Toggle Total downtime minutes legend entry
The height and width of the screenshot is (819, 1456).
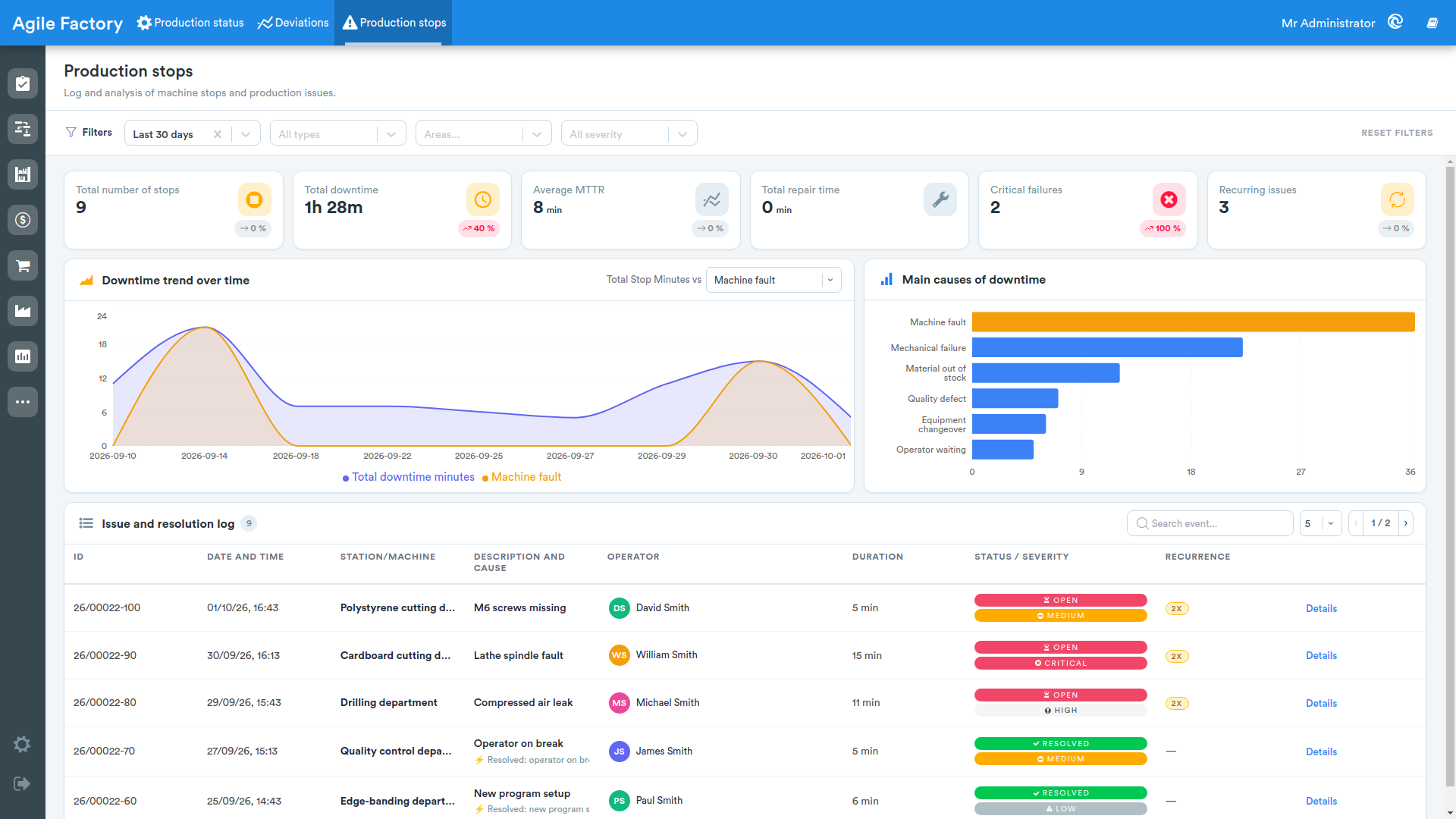click(409, 477)
